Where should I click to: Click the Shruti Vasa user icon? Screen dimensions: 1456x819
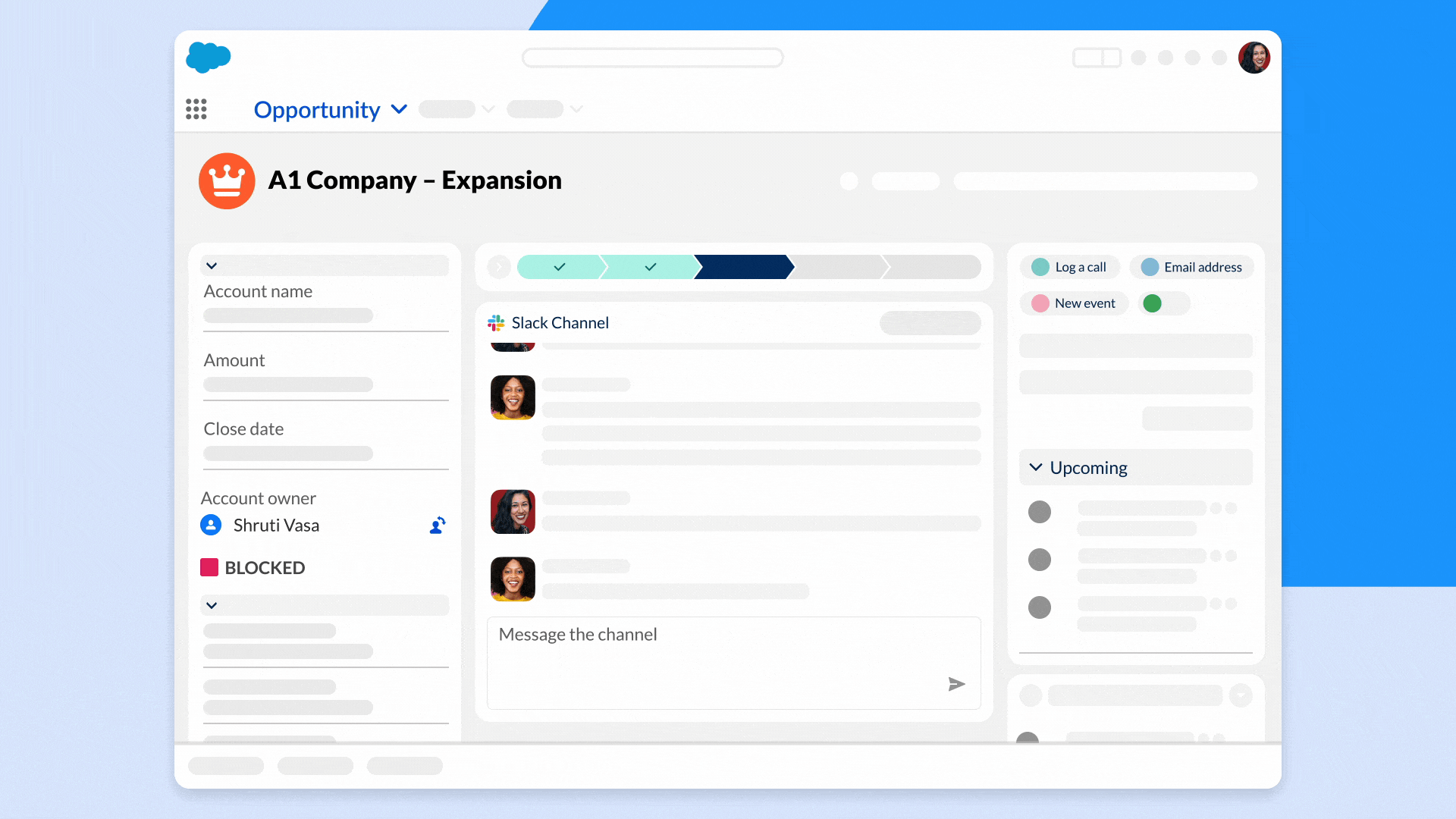[211, 525]
